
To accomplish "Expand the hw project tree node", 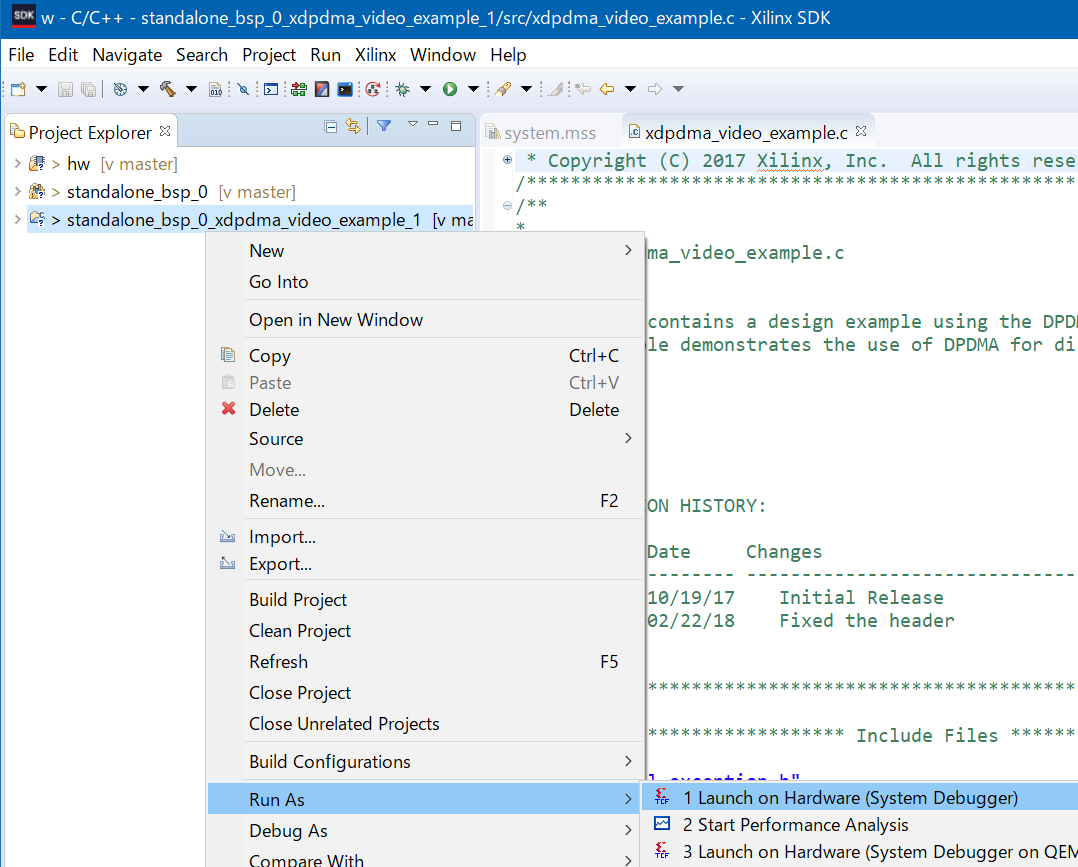I will pos(17,164).
